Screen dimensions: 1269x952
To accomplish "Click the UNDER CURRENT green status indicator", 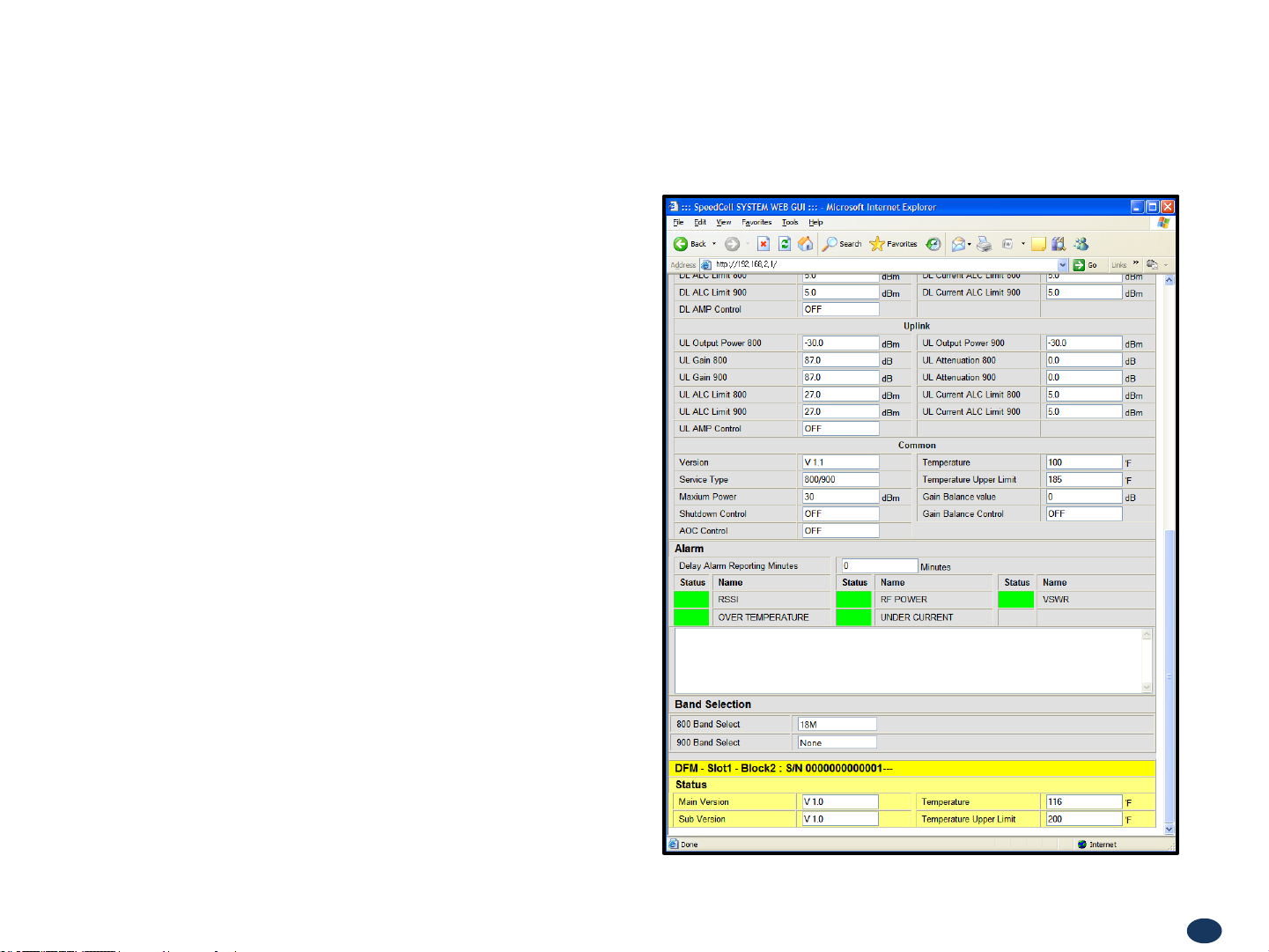I will click(853, 617).
